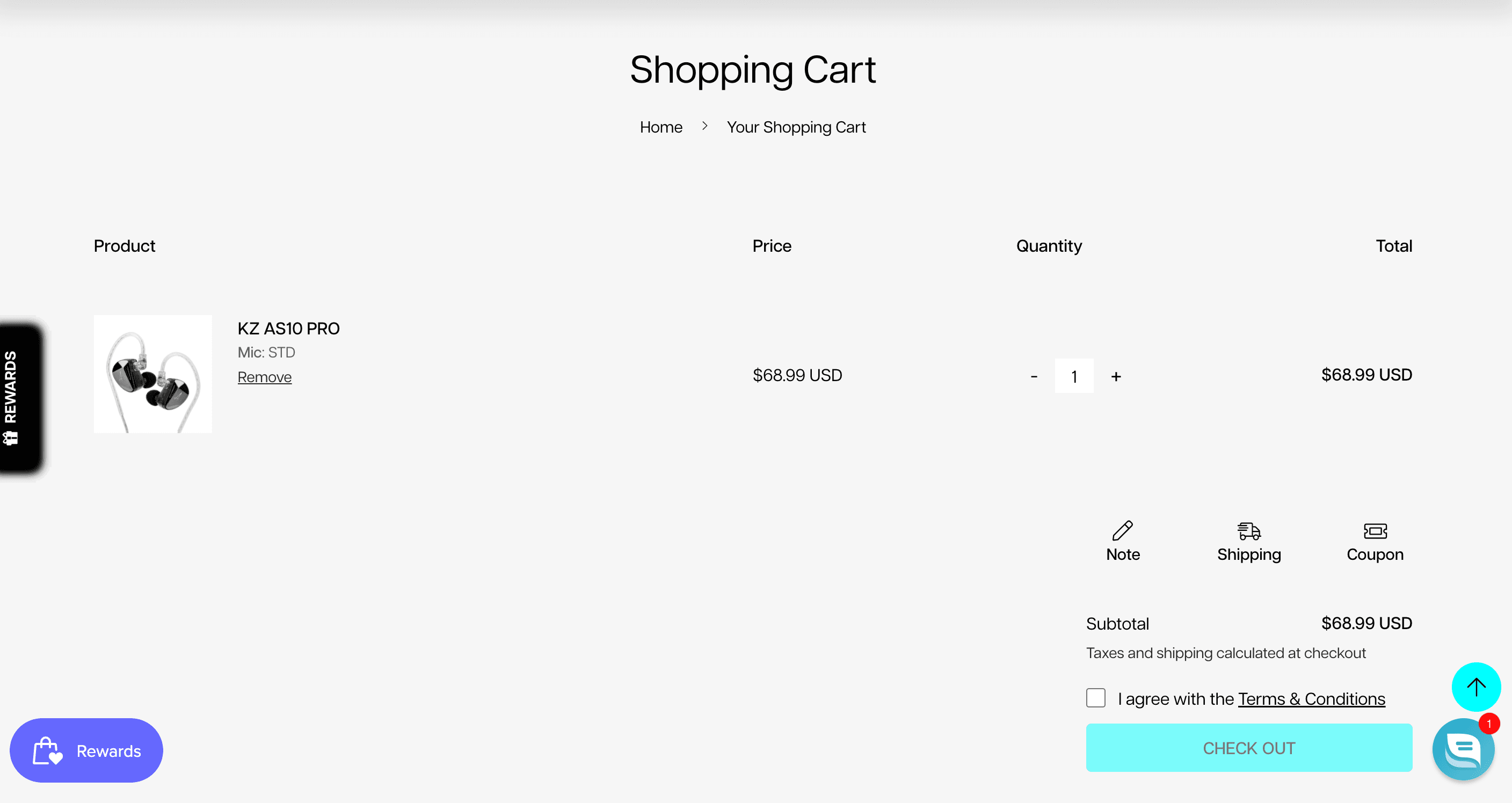Open the Coupon ticket icon

click(x=1375, y=531)
